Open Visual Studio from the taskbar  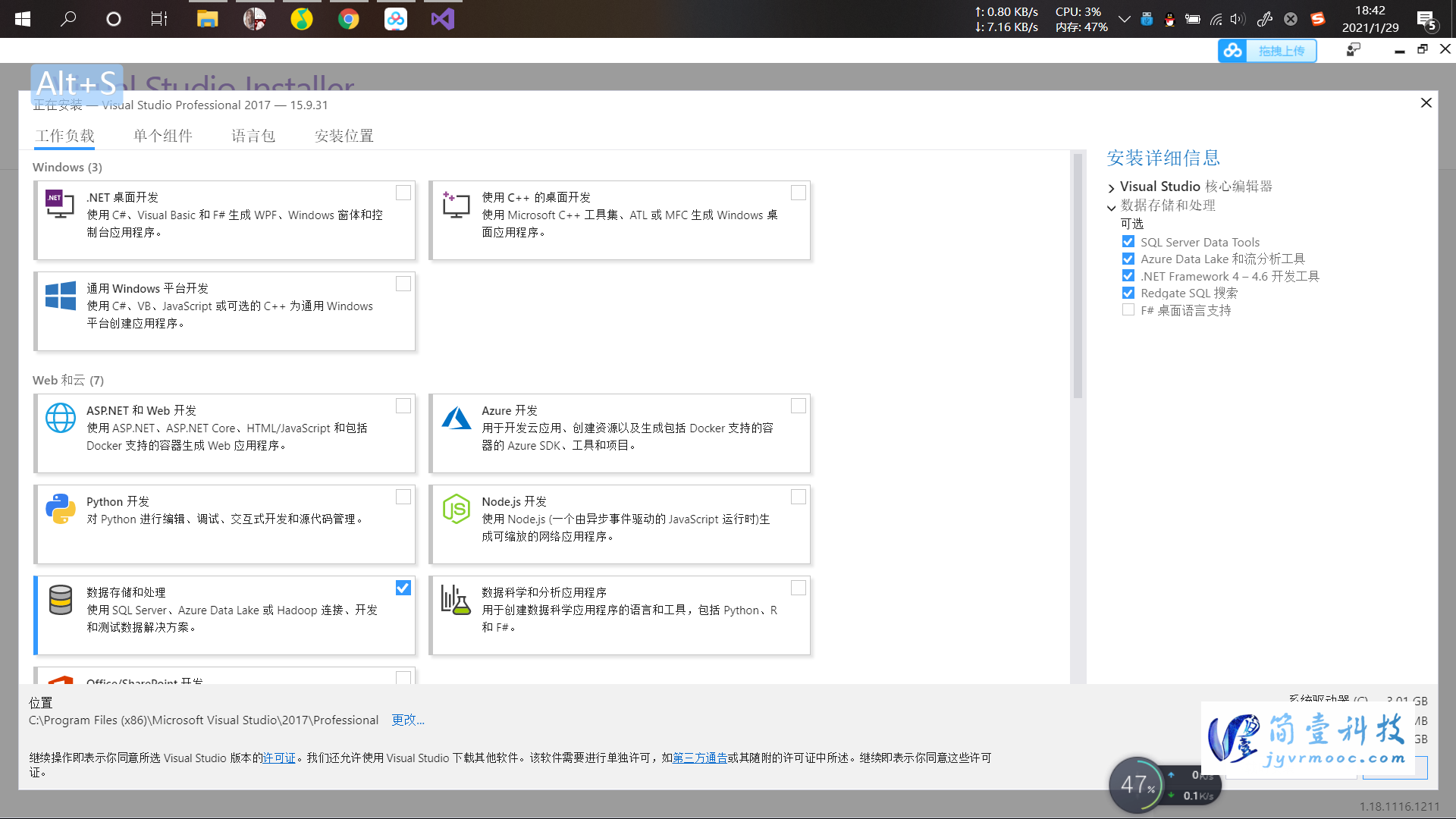[x=442, y=19]
